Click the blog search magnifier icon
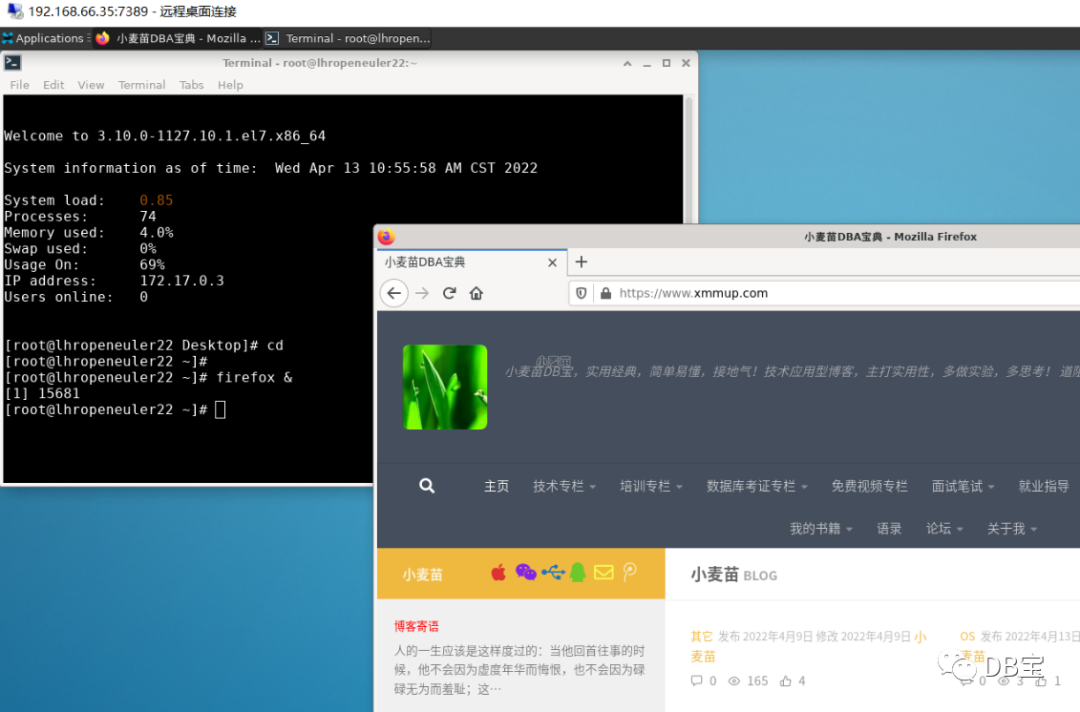1080x712 pixels. pos(427,485)
